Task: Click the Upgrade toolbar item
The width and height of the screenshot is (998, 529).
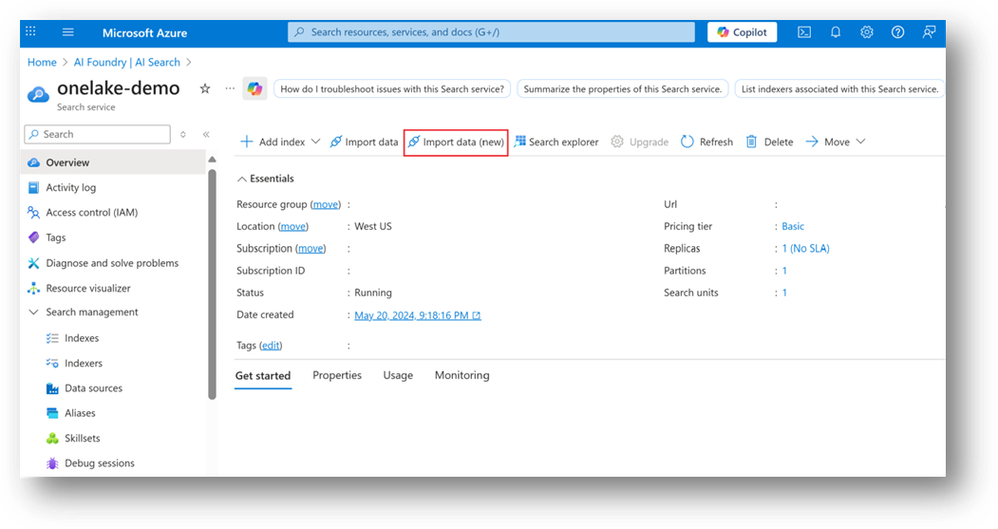Action: pos(640,142)
